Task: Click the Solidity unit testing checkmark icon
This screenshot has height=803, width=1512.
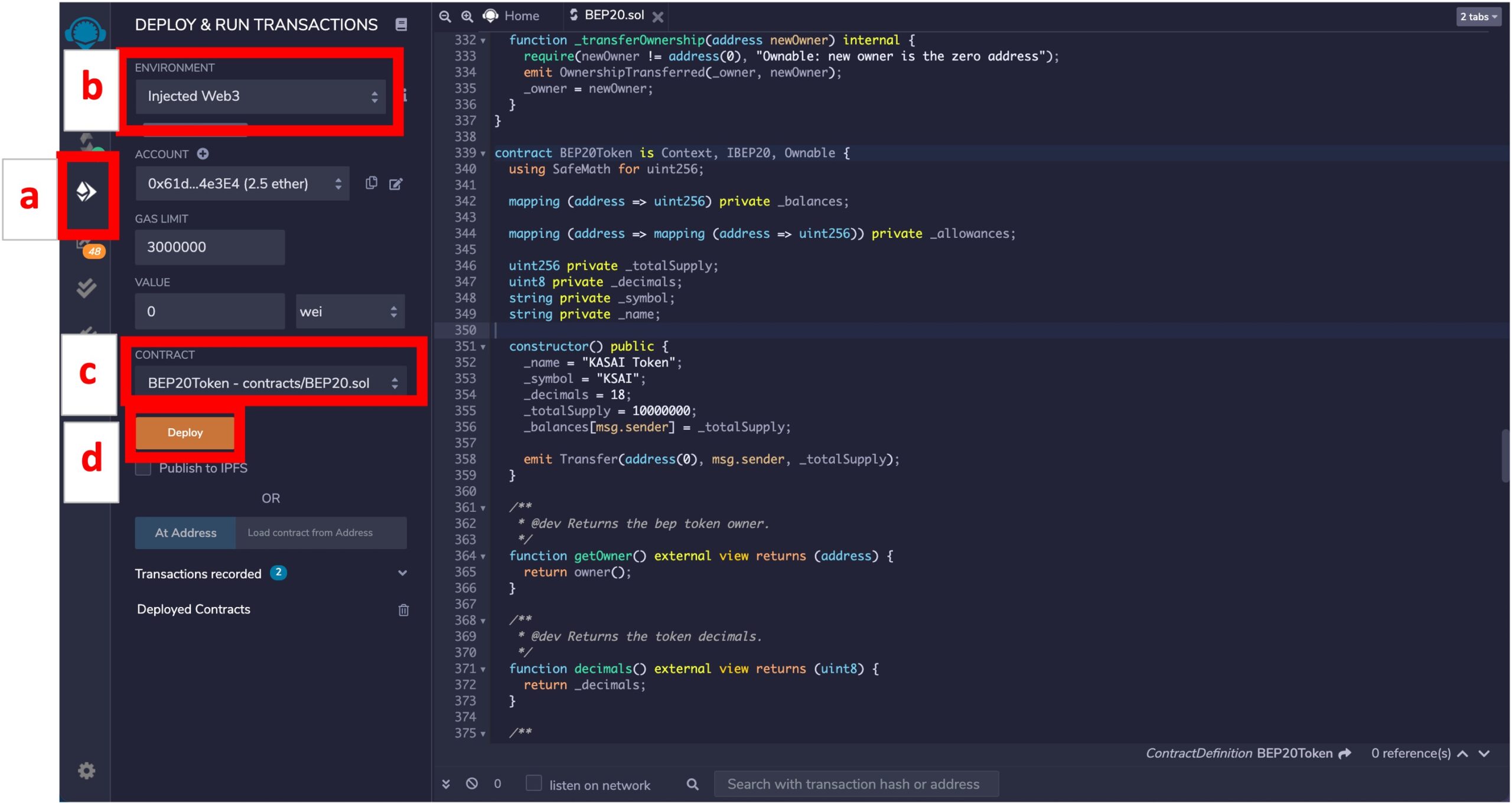Action: pos(87,288)
